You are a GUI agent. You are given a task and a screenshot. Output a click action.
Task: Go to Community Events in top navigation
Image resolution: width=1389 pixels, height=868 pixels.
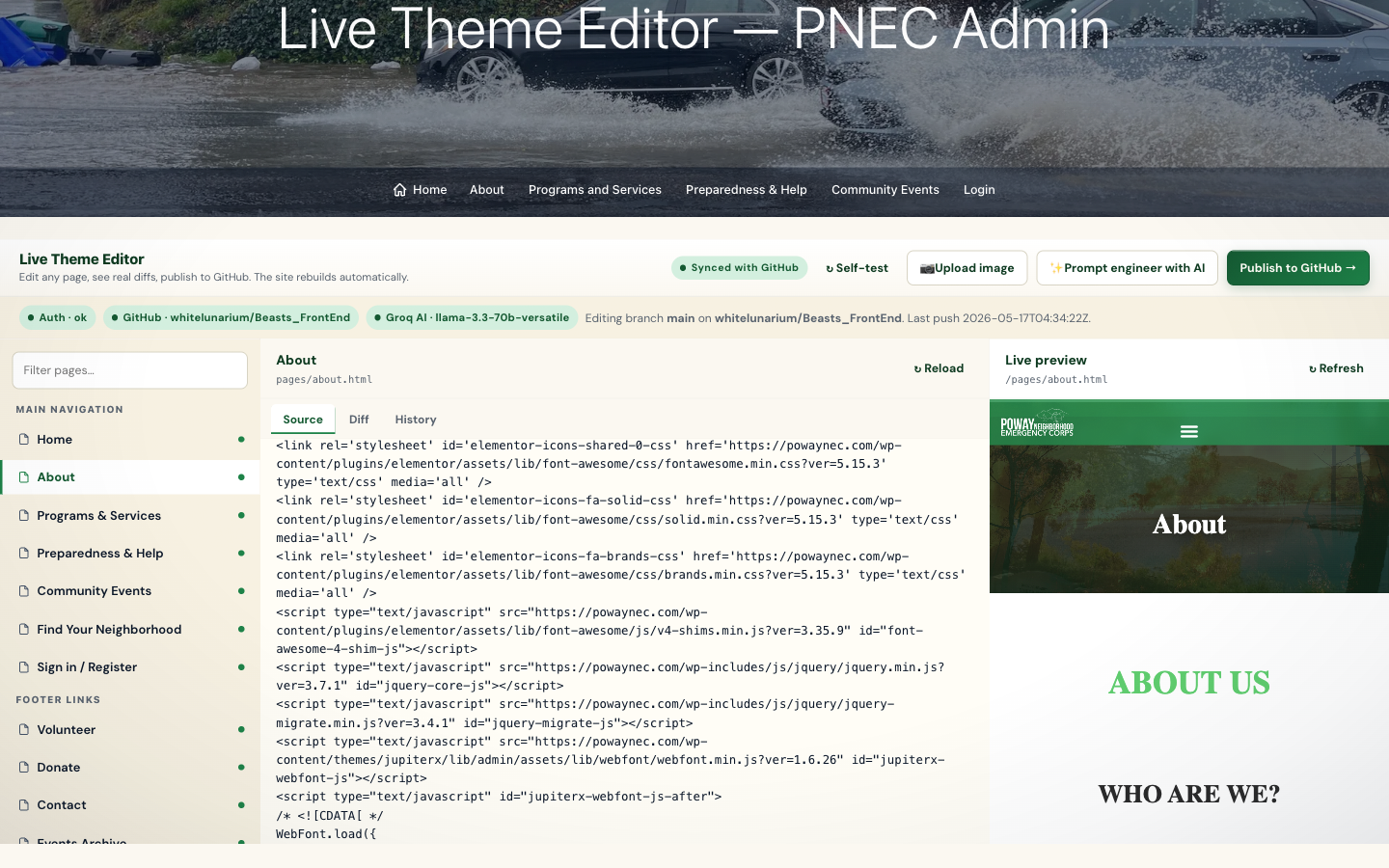pyautogui.click(x=885, y=190)
